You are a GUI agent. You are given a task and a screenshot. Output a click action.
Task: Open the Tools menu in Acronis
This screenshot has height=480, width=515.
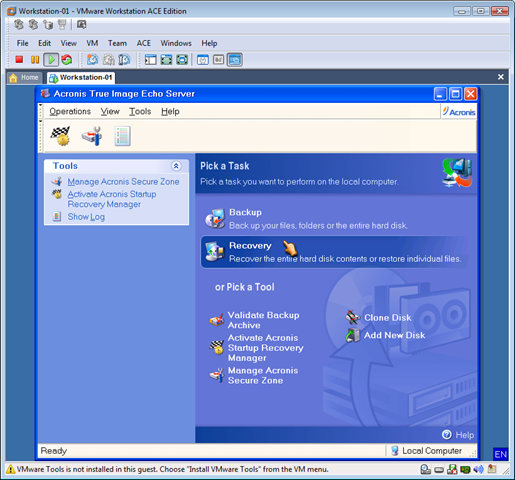[140, 111]
